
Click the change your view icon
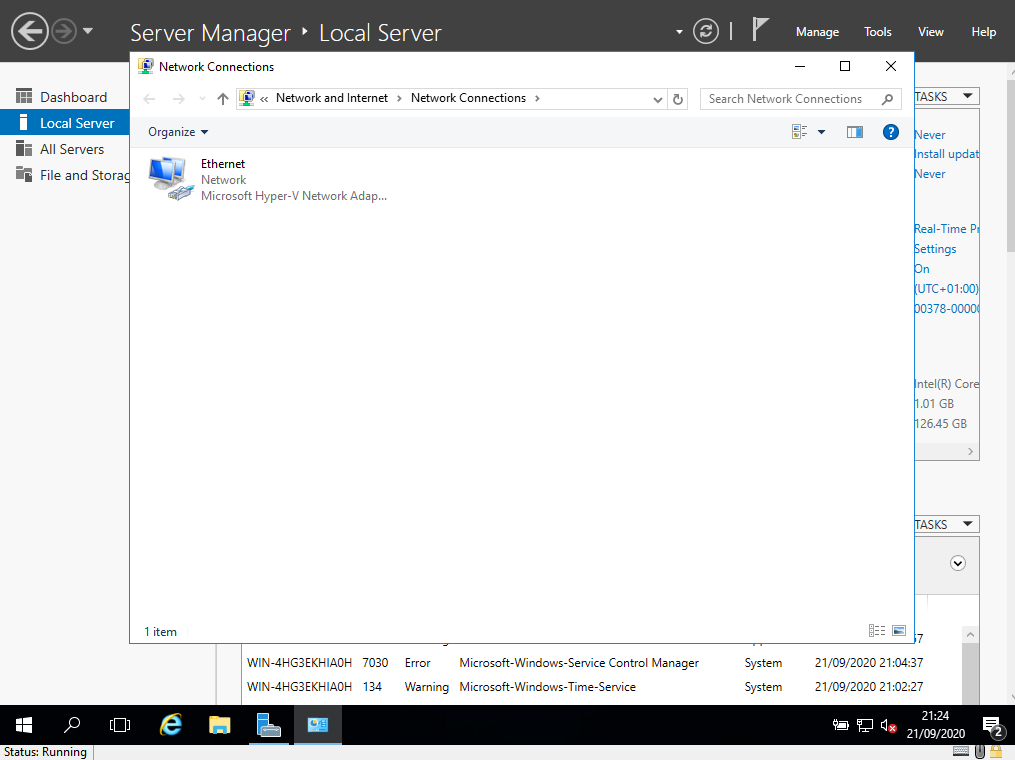click(799, 131)
